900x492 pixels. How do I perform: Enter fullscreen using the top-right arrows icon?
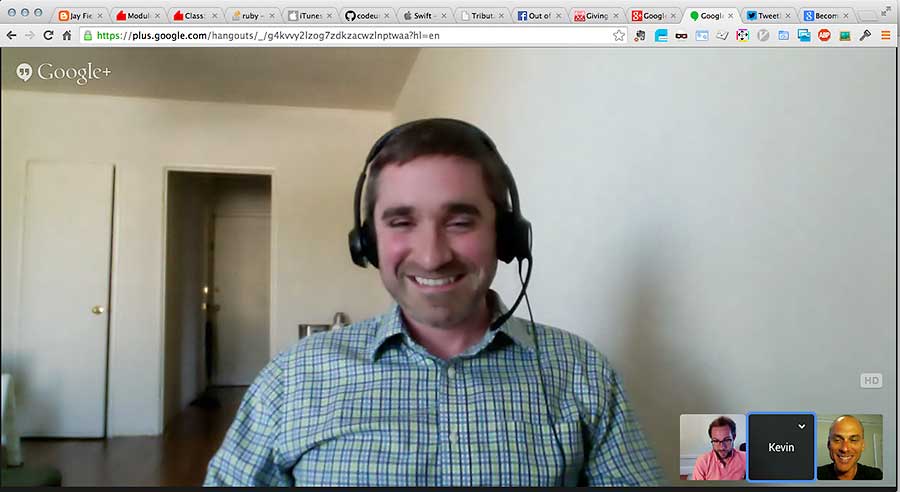click(x=886, y=11)
